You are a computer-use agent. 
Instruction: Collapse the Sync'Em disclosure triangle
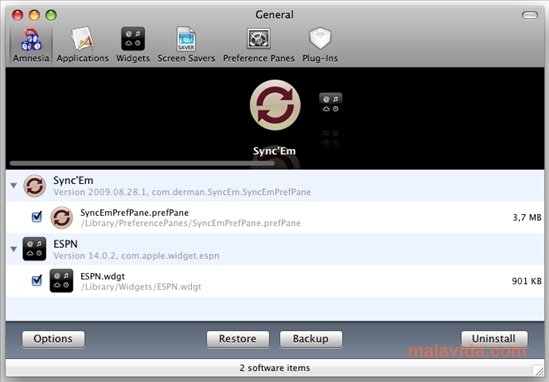point(14,185)
